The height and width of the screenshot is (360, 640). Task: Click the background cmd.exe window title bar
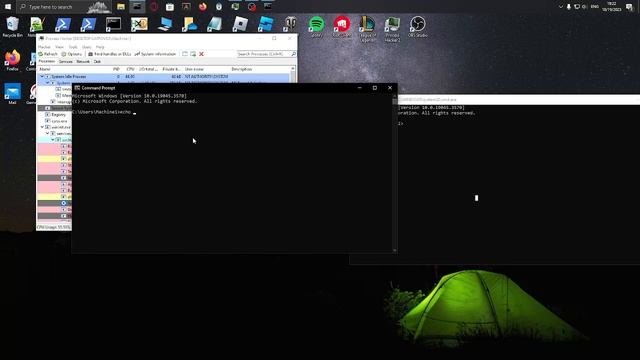(518, 100)
